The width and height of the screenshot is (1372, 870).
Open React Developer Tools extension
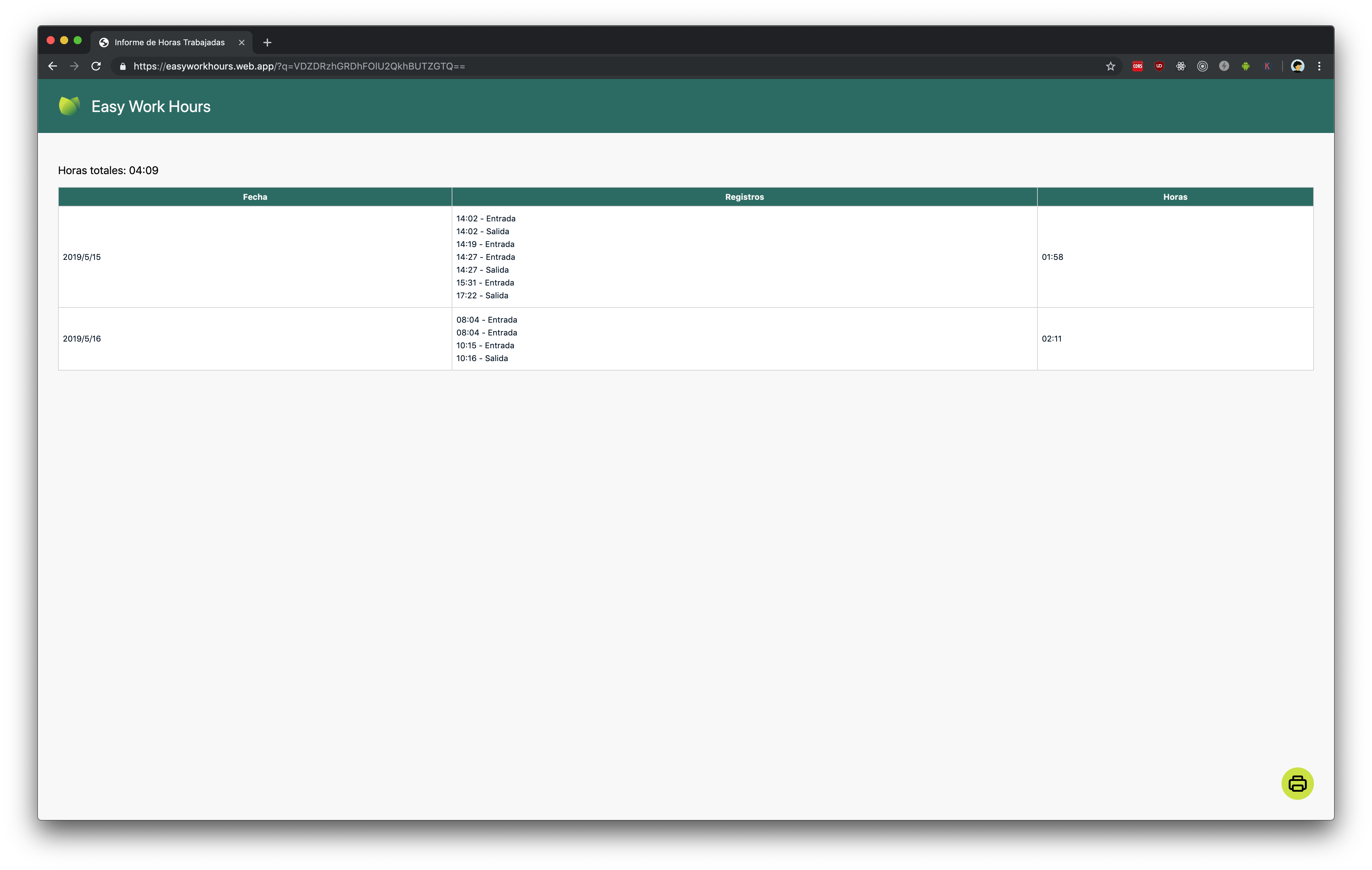coord(1181,66)
